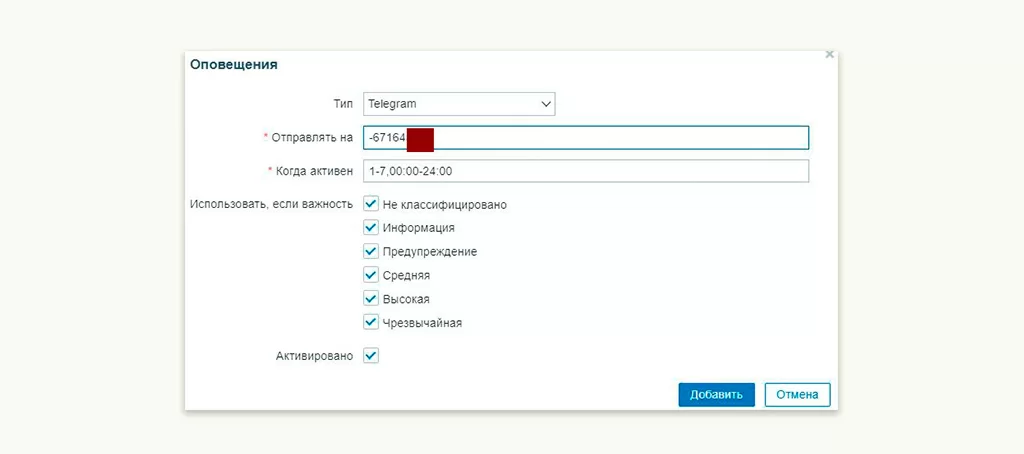Click the Когда активен time period field
Screen dimensions: 1024x454
point(585,171)
